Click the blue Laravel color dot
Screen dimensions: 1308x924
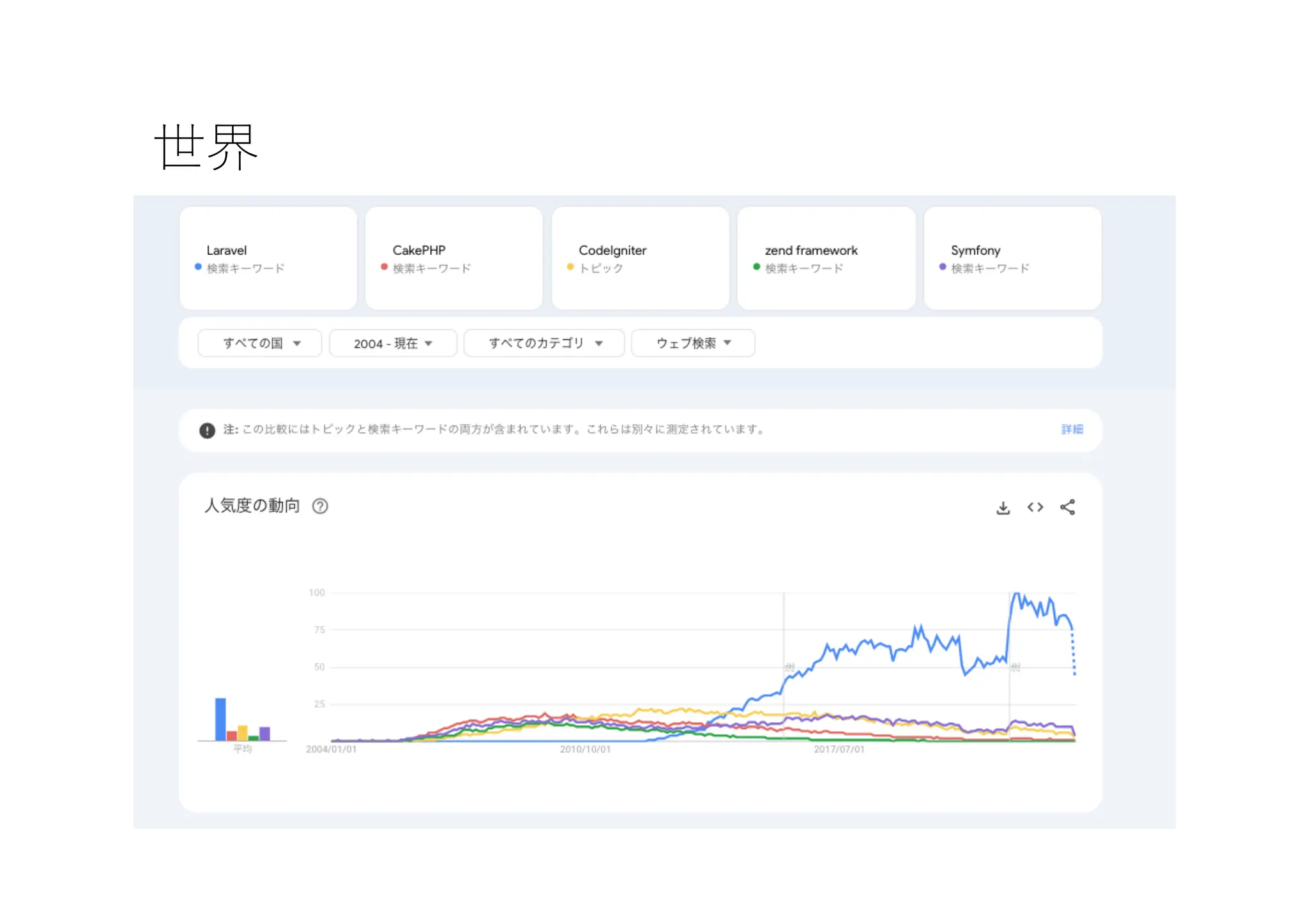click(x=198, y=267)
